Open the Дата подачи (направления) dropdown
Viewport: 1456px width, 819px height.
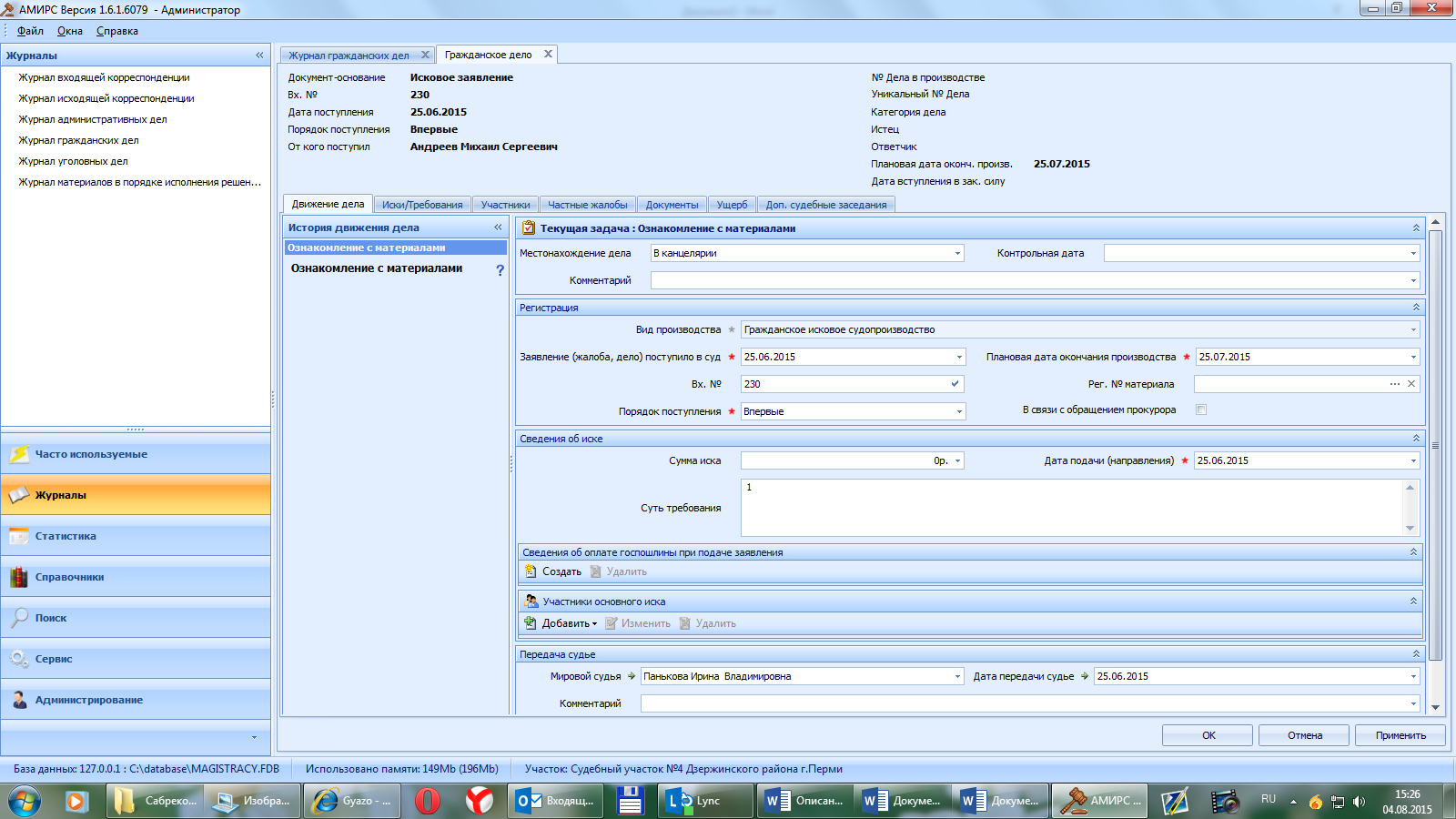(x=1413, y=461)
